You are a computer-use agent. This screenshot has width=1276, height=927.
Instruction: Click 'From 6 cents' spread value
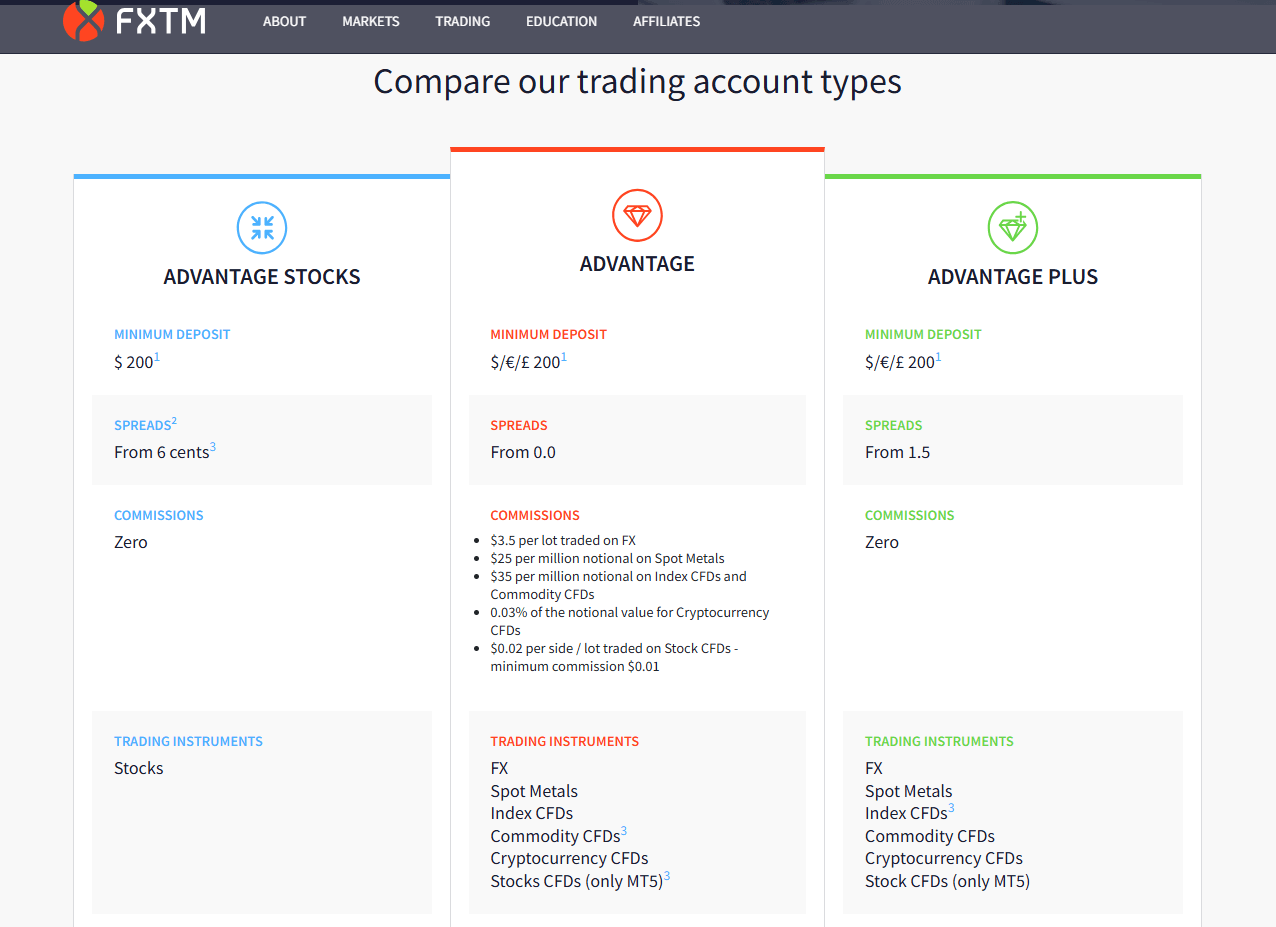162,453
